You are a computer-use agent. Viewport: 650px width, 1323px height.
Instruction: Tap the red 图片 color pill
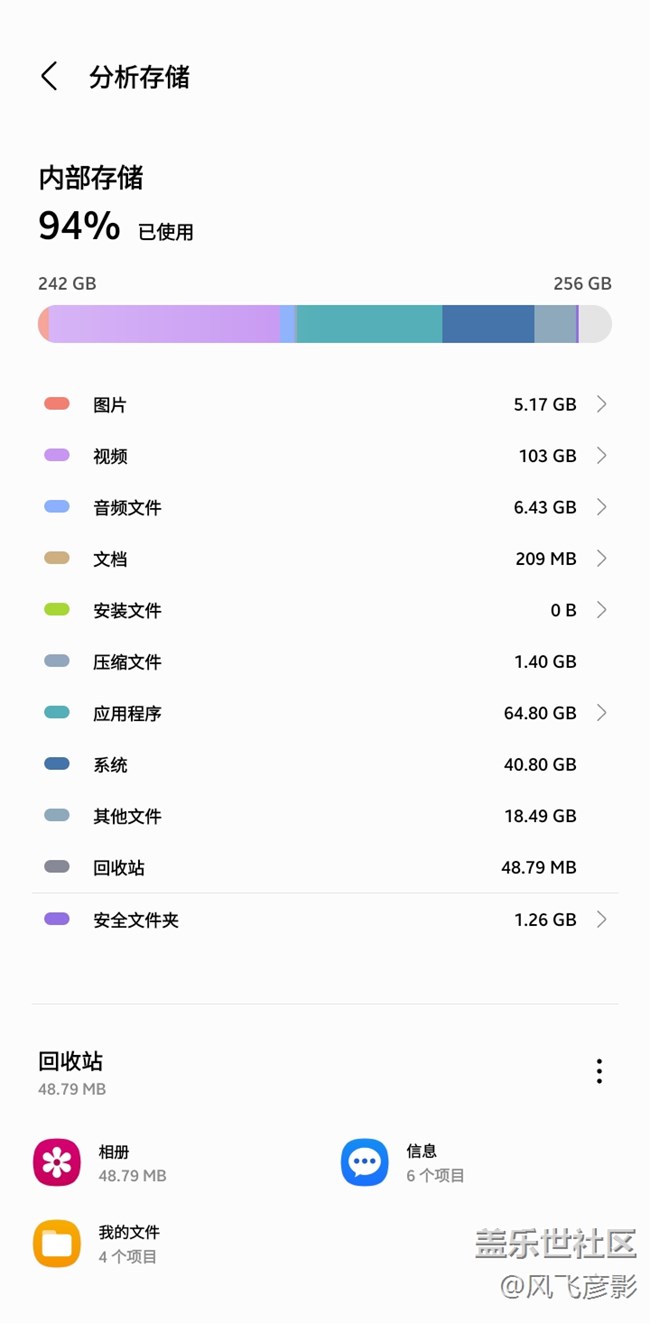(57, 404)
